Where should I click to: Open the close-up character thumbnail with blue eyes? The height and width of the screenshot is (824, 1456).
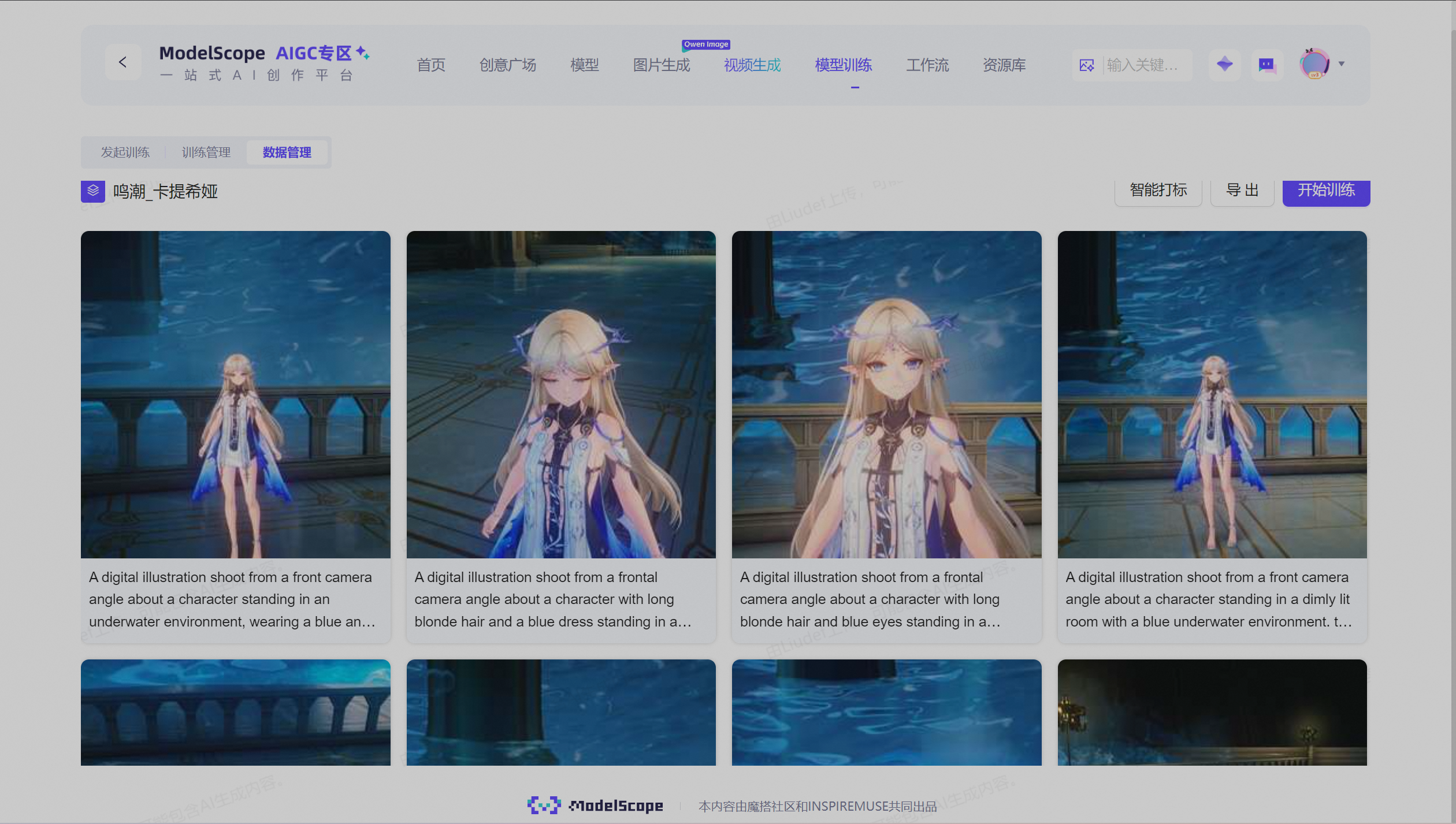[x=886, y=394]
